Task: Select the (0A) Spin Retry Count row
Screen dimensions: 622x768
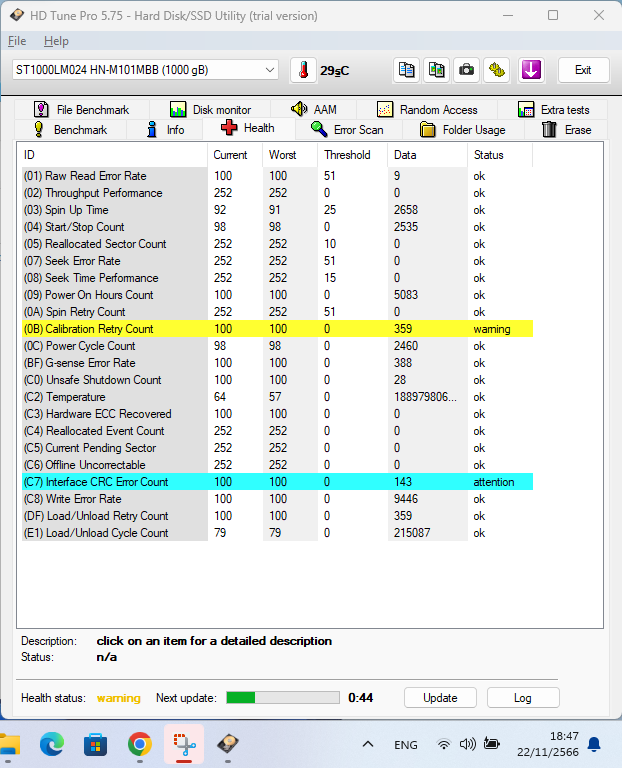Action: pos(277,312)
